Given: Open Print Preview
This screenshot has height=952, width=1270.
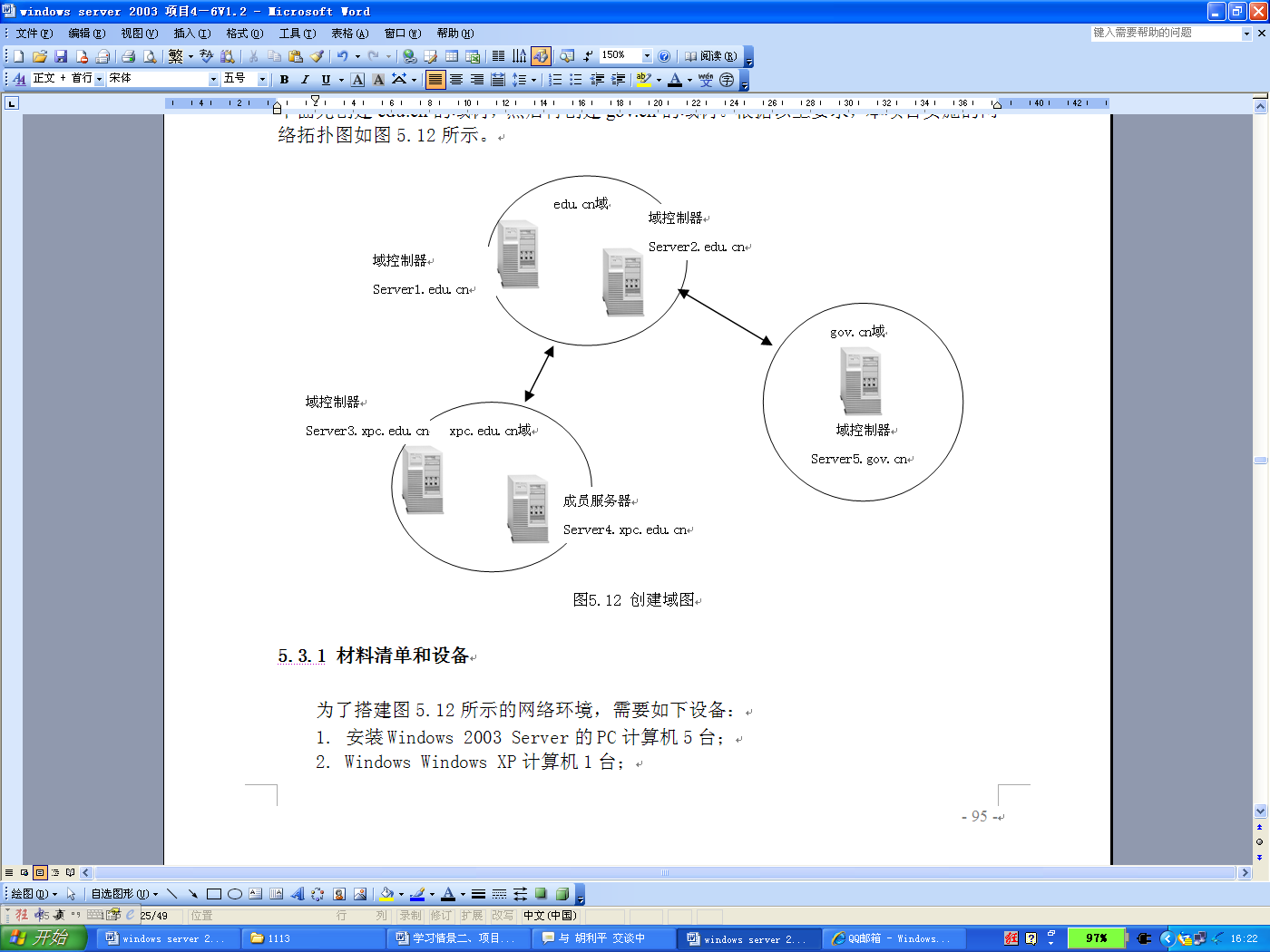Looking at the screenshot, I should [x=148, y=55].
